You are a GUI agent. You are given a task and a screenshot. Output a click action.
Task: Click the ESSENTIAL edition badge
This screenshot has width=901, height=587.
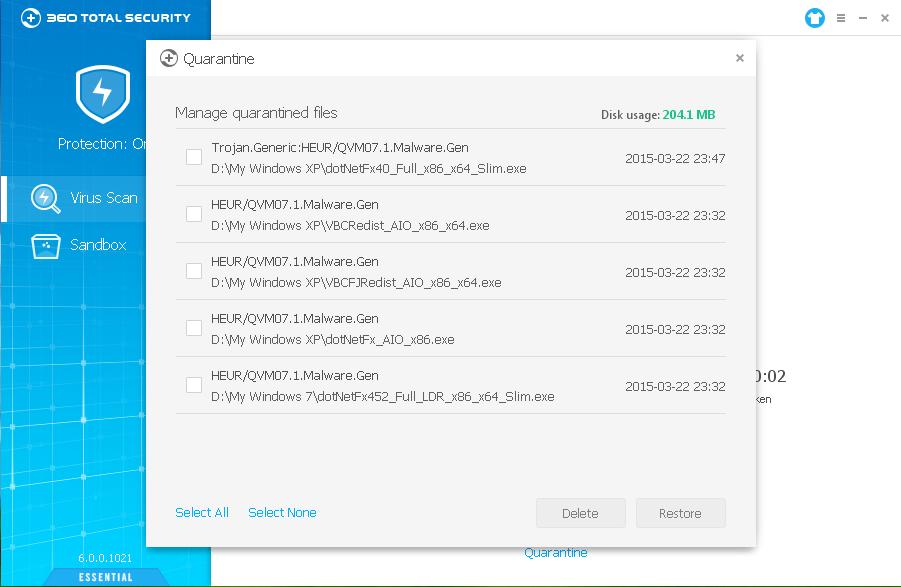point(106,577)
